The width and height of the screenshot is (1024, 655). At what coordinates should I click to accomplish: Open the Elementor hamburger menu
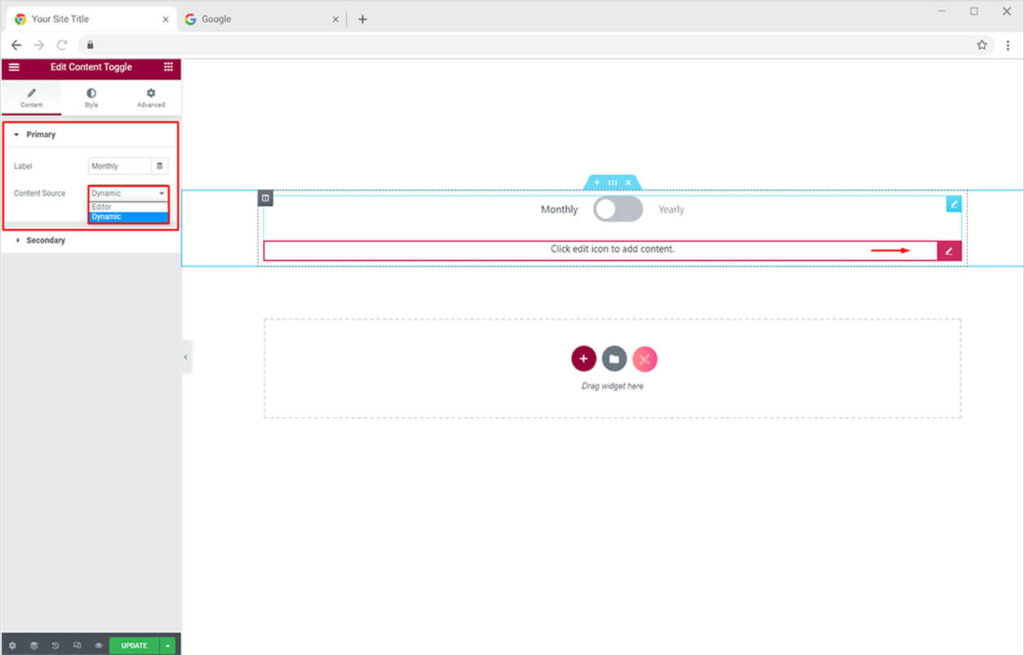pyautogui.click(x=14, y=67)
